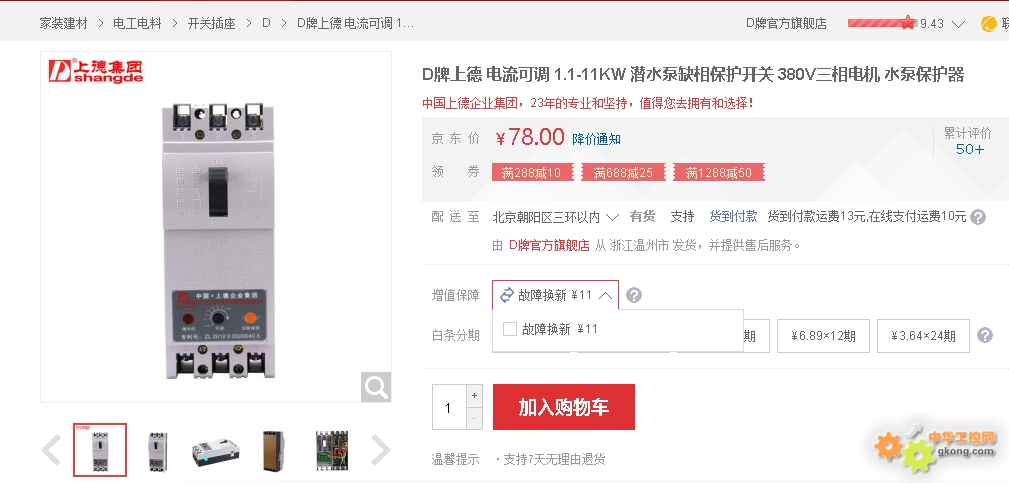
Task: Expand the 北京朝阳区三环以内 delivery dropdown
Action: [555, 217]
